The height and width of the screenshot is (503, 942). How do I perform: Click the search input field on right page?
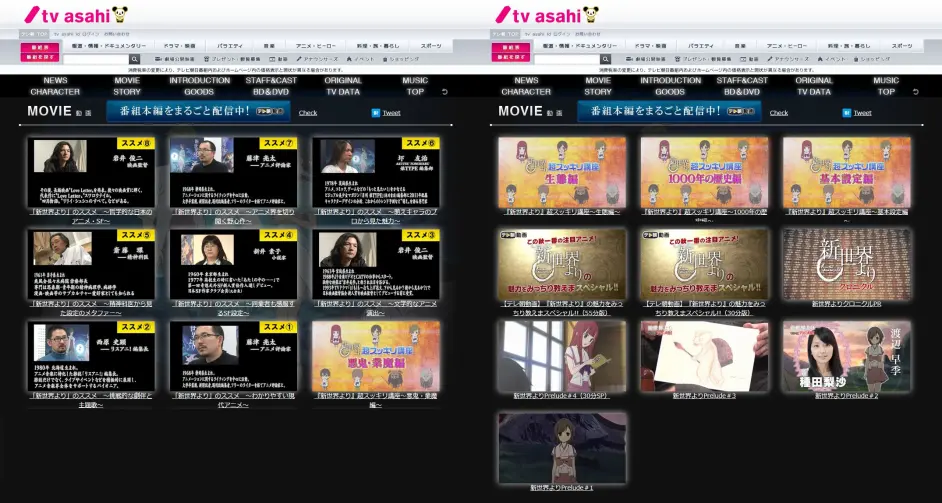click(567, 59)
